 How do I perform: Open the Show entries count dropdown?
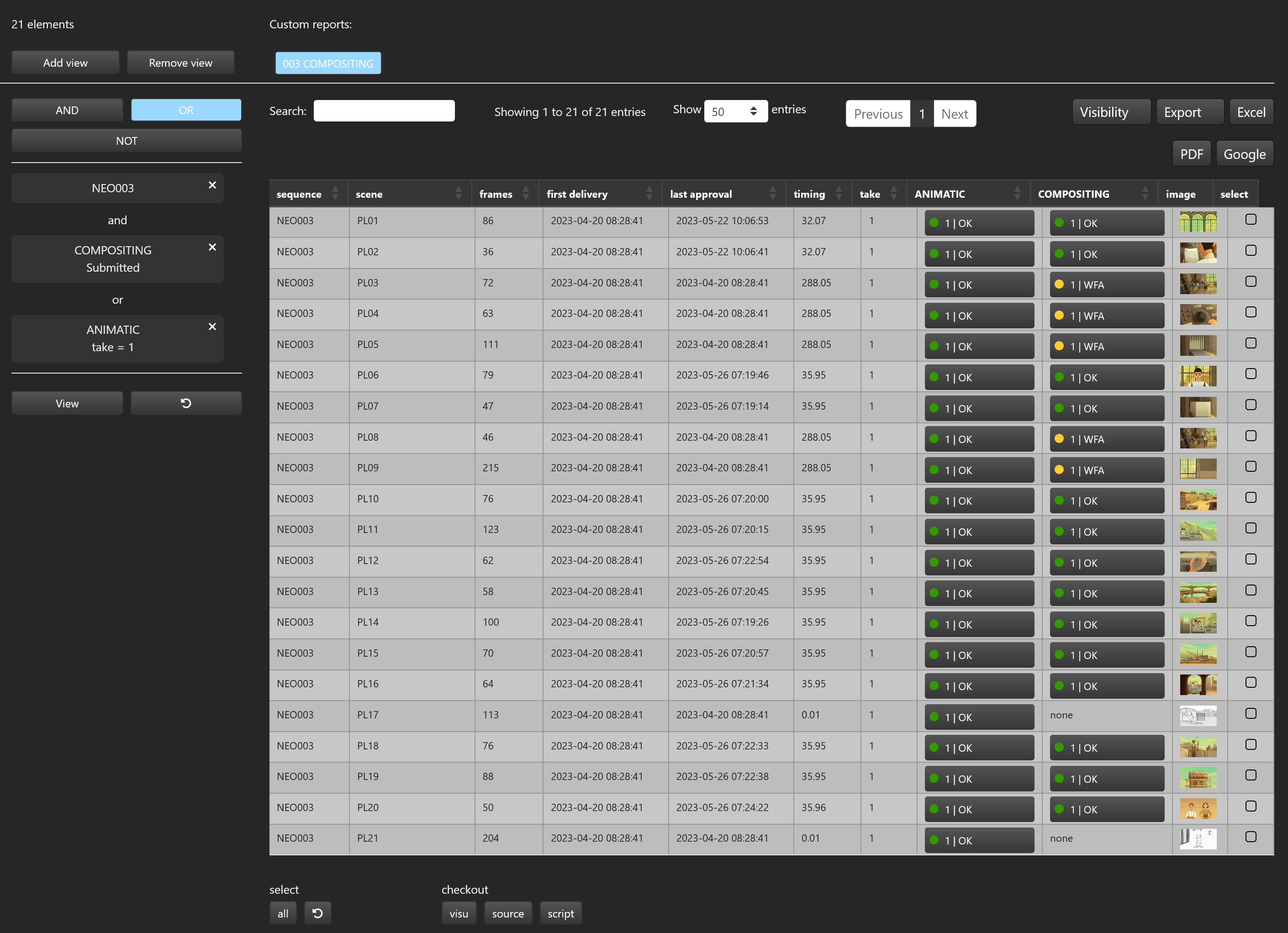point(735,111)
